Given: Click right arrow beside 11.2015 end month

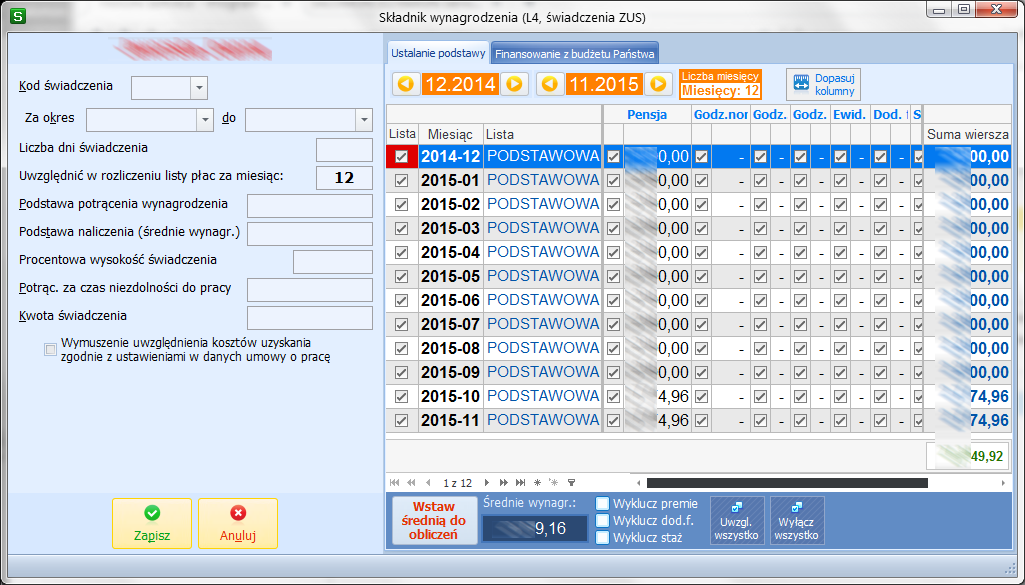Looking at the screenshot, I should pyautogui.click(x=658, y=84).
